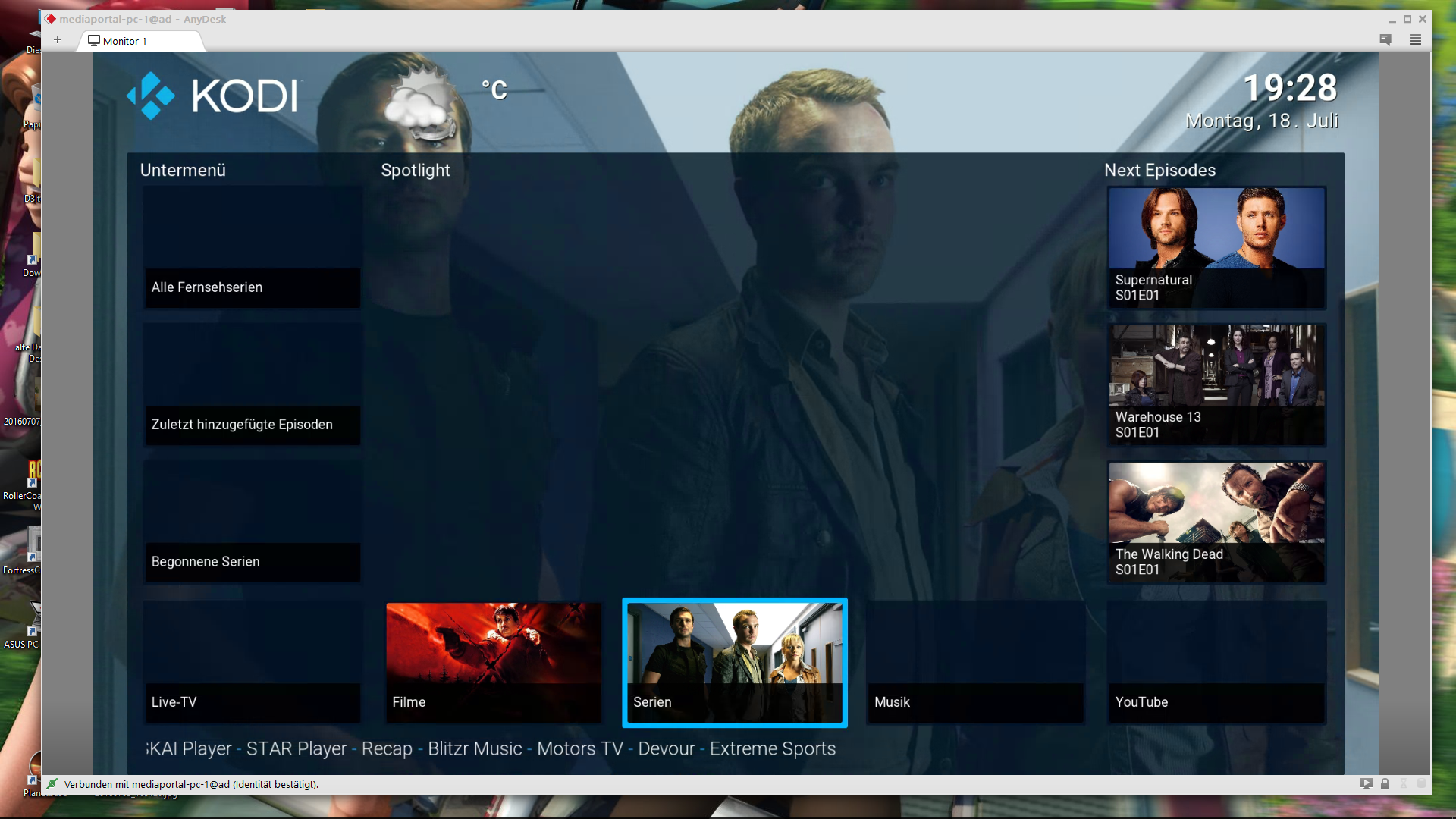Click the date Montag, 18. Juli
This screenshot has width=1456, height=819.
point(1262,121)
